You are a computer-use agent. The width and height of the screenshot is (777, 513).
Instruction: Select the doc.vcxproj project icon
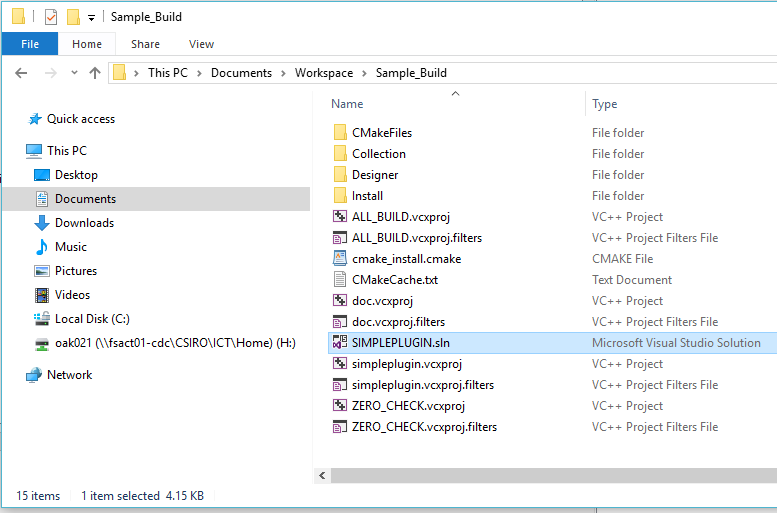pos(340,301)
